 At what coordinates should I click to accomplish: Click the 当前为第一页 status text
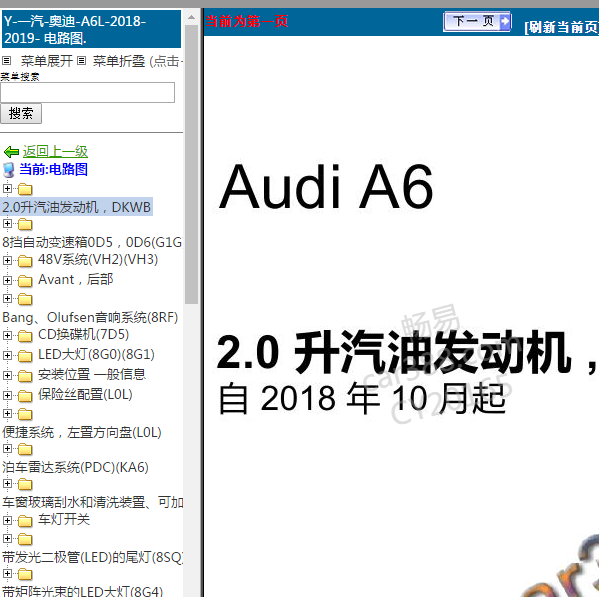pos(247,21)
